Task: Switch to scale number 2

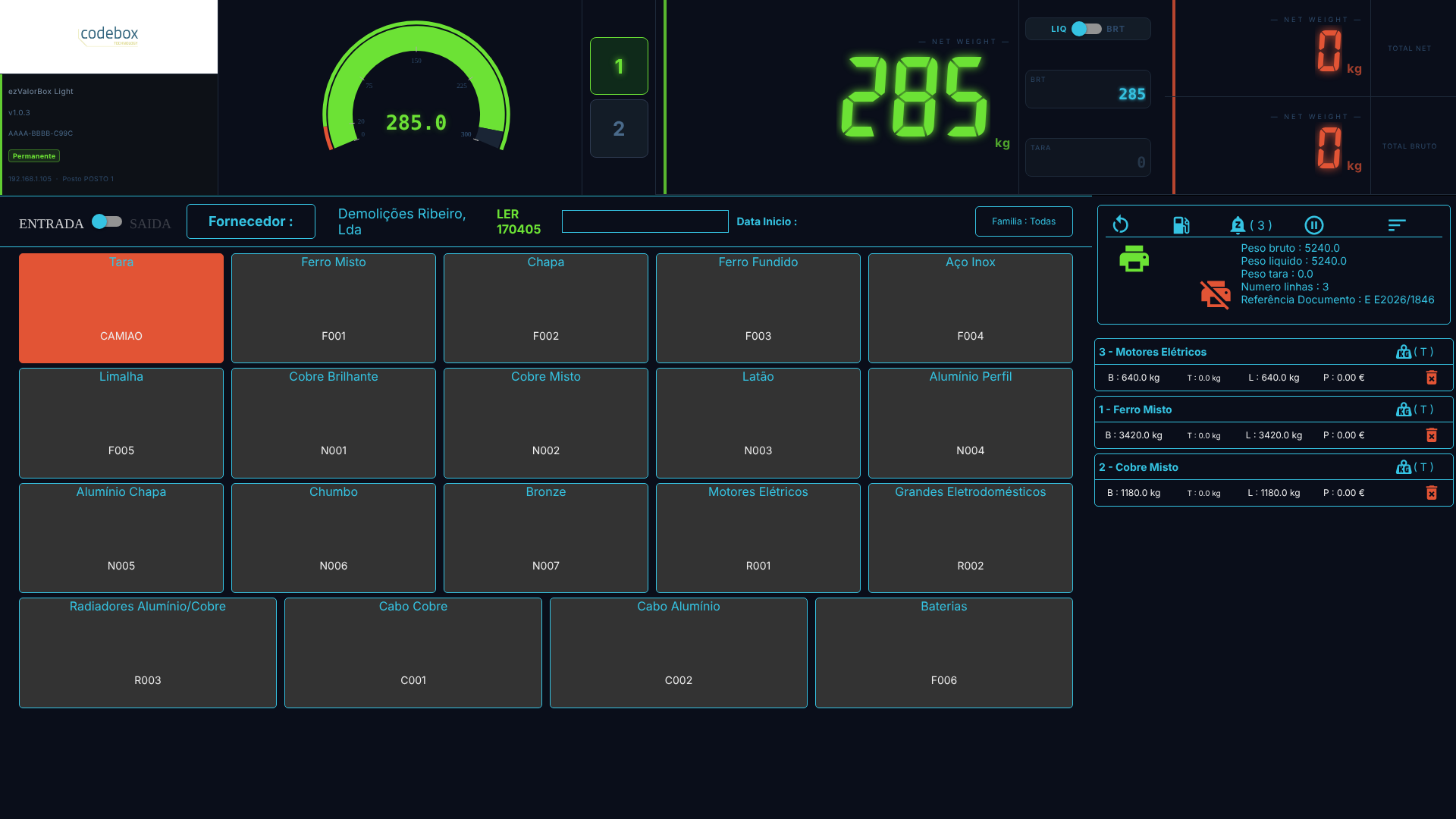Action: (x=619, y=129)
